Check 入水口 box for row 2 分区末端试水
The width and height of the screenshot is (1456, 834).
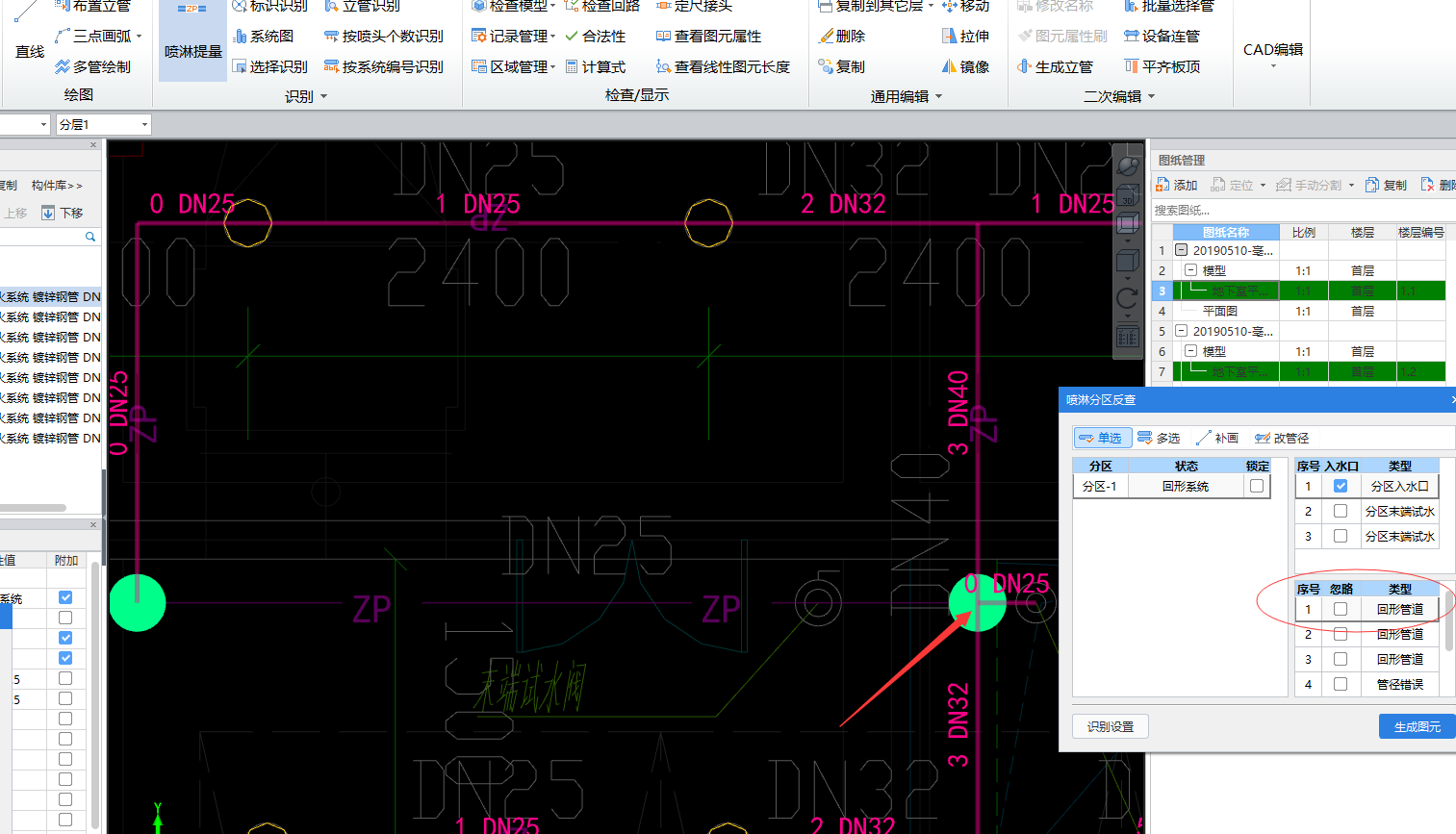[x=1341, y=511]
